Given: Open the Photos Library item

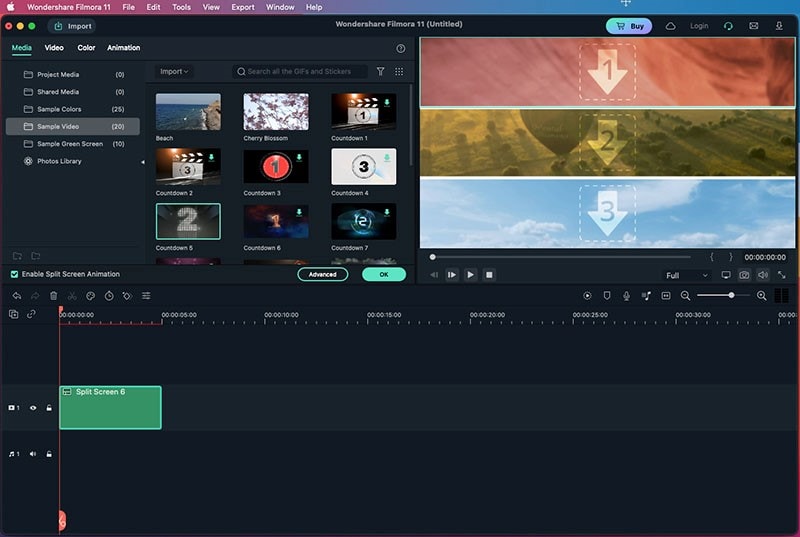Looking at the screenshot, I should (72, 161).
